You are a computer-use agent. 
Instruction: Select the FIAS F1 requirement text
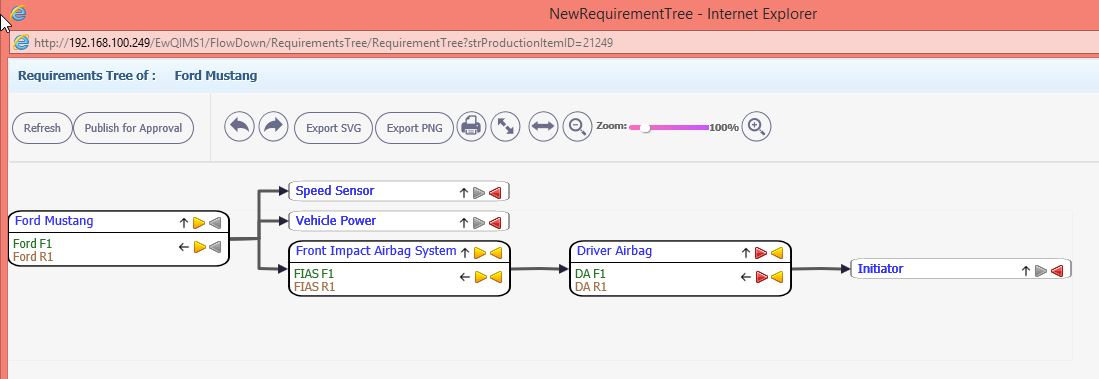[314, 274]
